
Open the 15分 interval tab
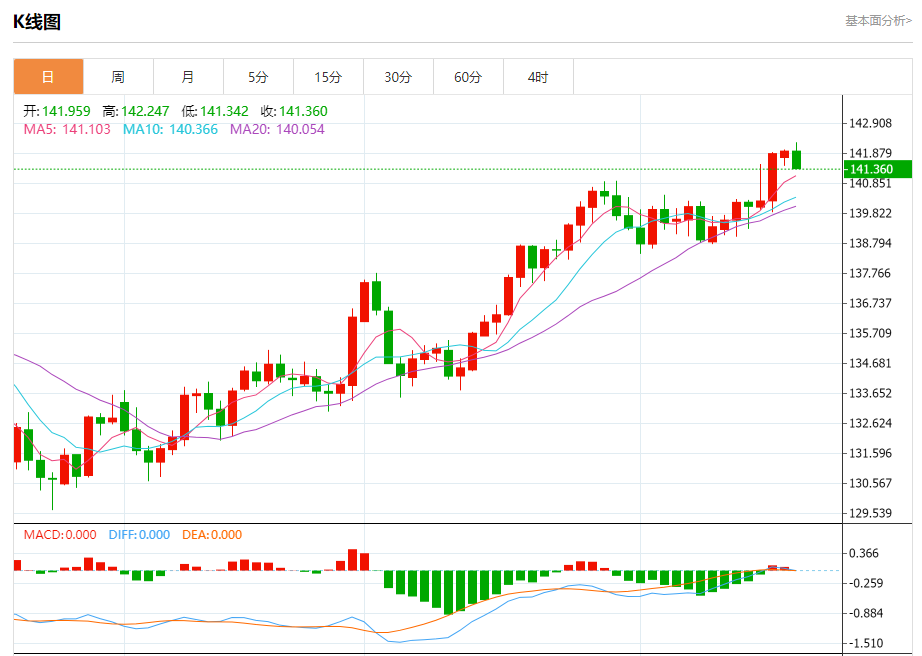click(x=328, y=76)
